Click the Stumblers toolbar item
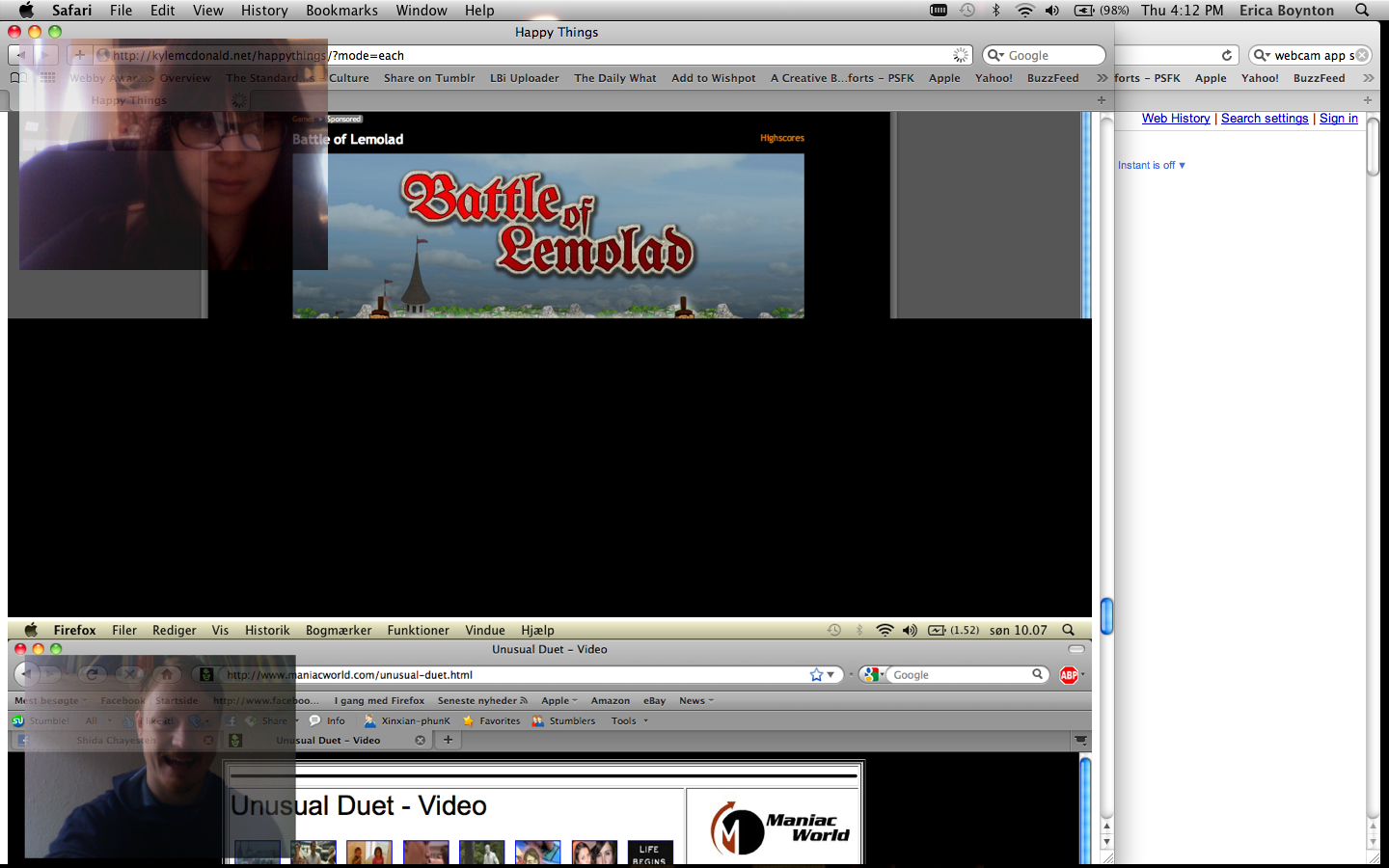The width and height of the screenshot is (1389, 868). pos(563,721)
